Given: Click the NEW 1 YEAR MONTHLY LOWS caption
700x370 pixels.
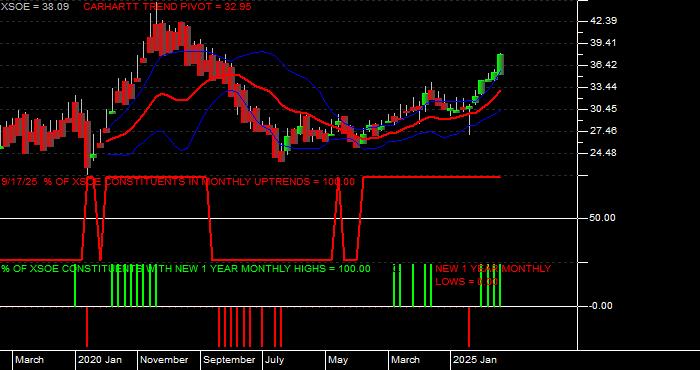Looking at the screenshot, I should pyautogui.click(x=493, y=275).
